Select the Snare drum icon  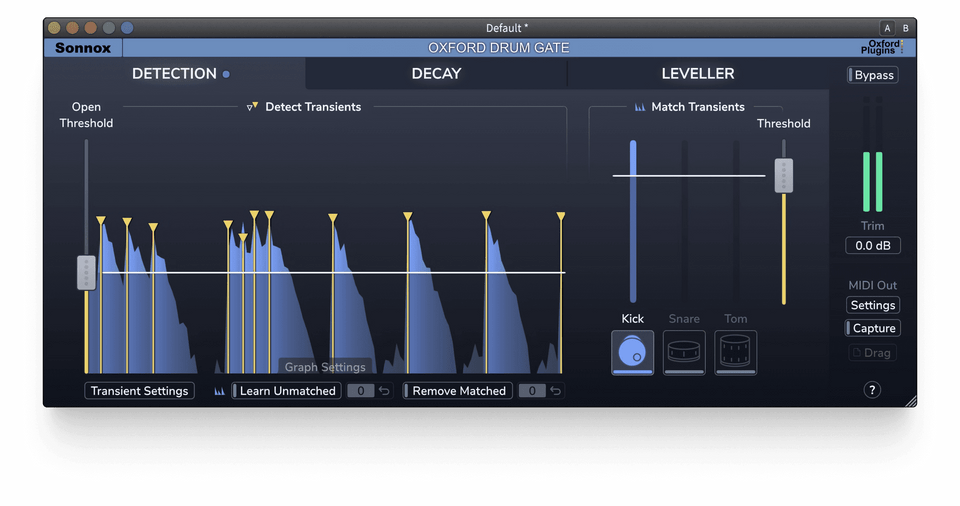684,352
